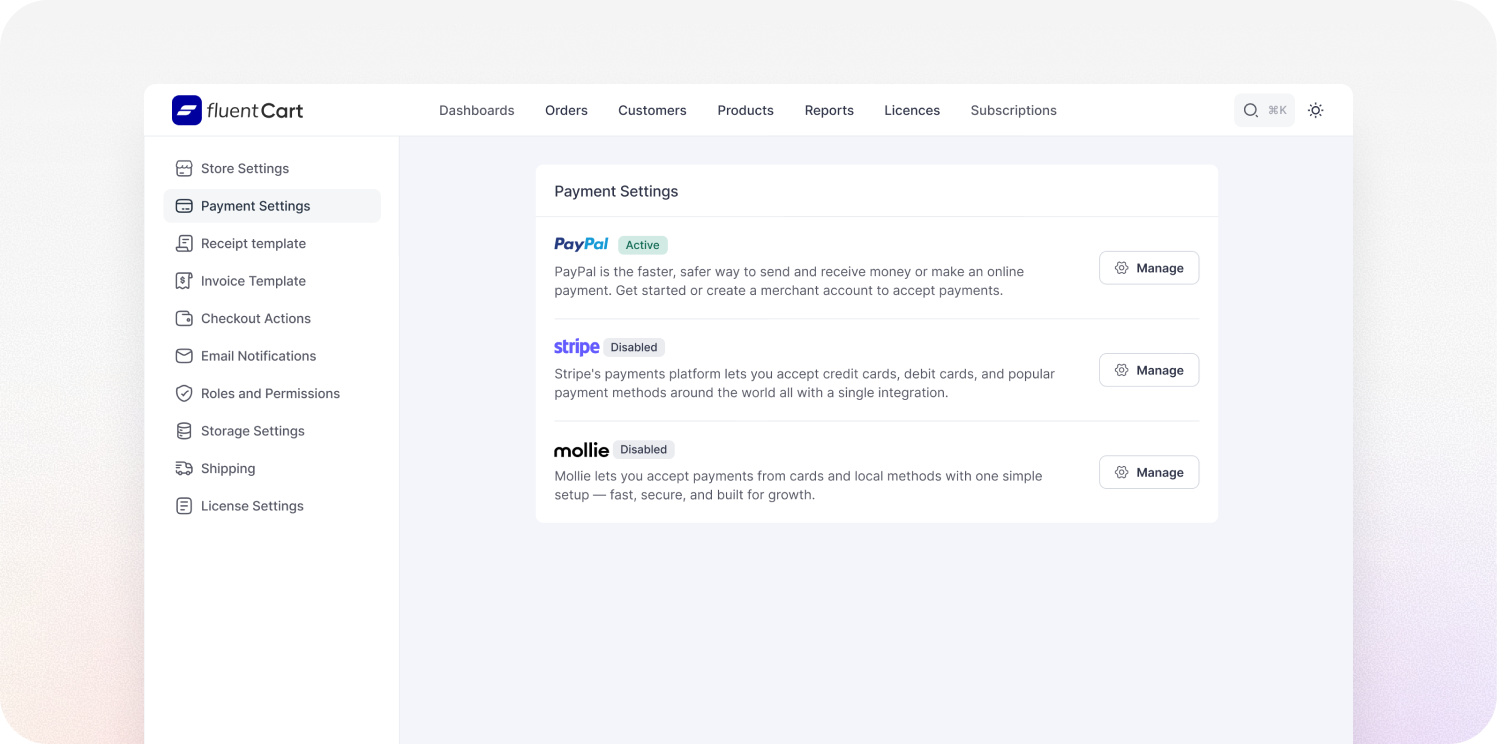1497x744 pixels.
Task: Click the PayPal description text
Action: point(789,281)
